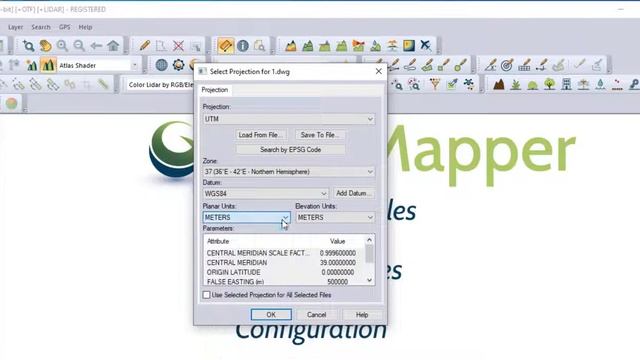640x360 pixels.
Task: Activate the Pan (grab hand) tool
Action: tap(45, 45)
